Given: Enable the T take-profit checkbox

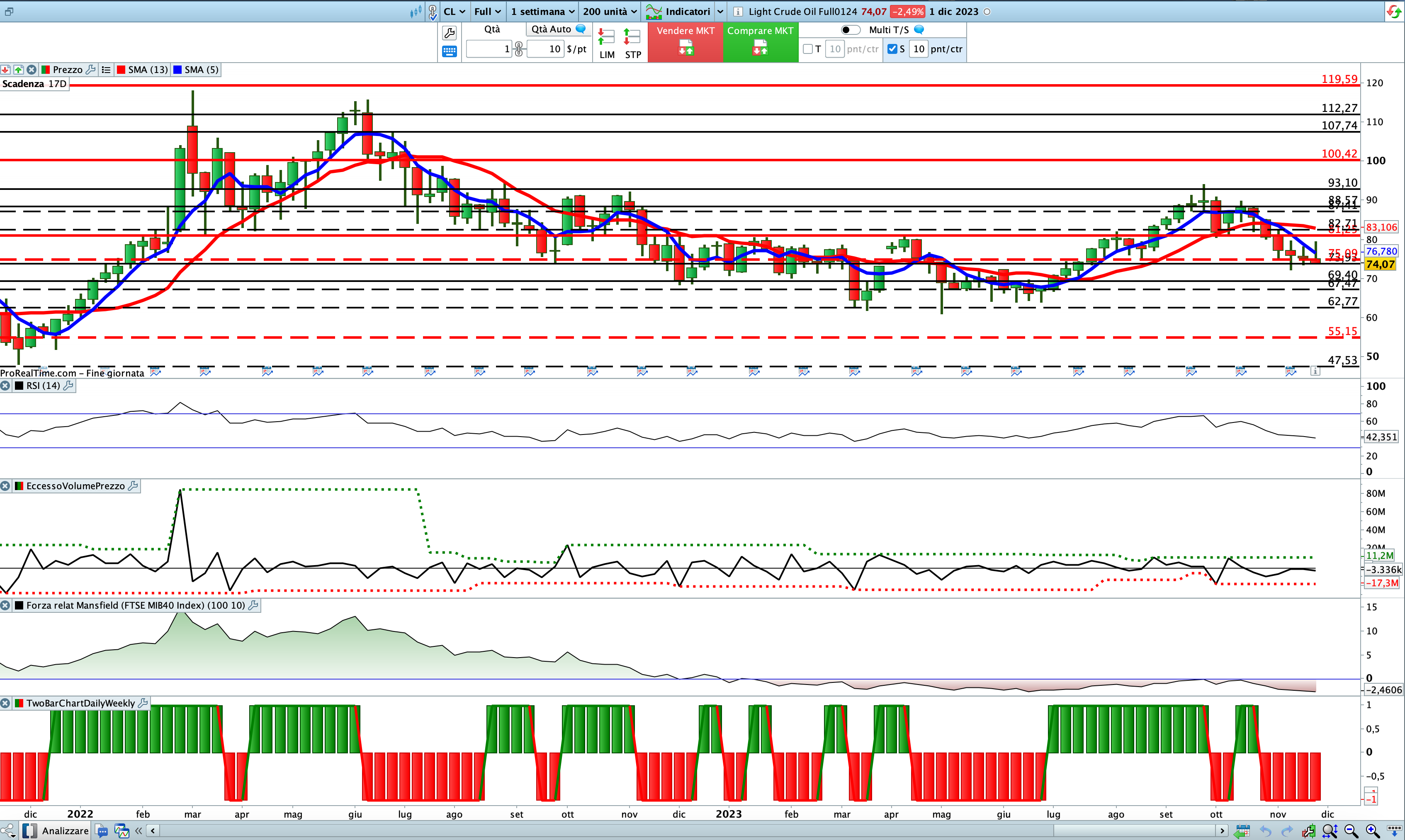Looking at the screenshot, I should [808, 49].
